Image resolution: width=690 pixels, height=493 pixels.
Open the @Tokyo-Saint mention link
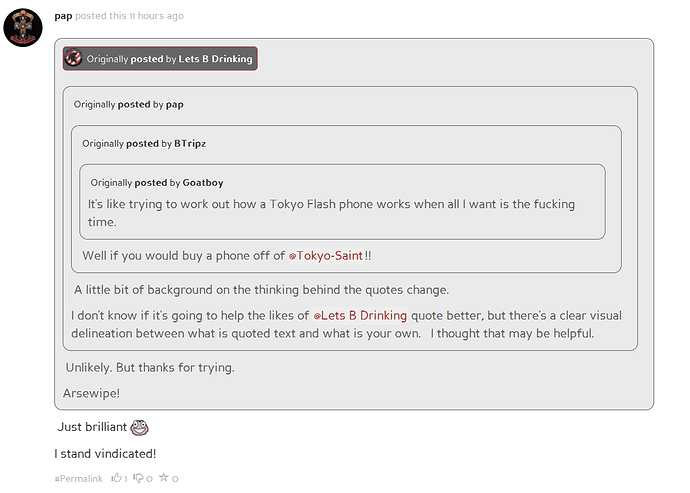326,256
